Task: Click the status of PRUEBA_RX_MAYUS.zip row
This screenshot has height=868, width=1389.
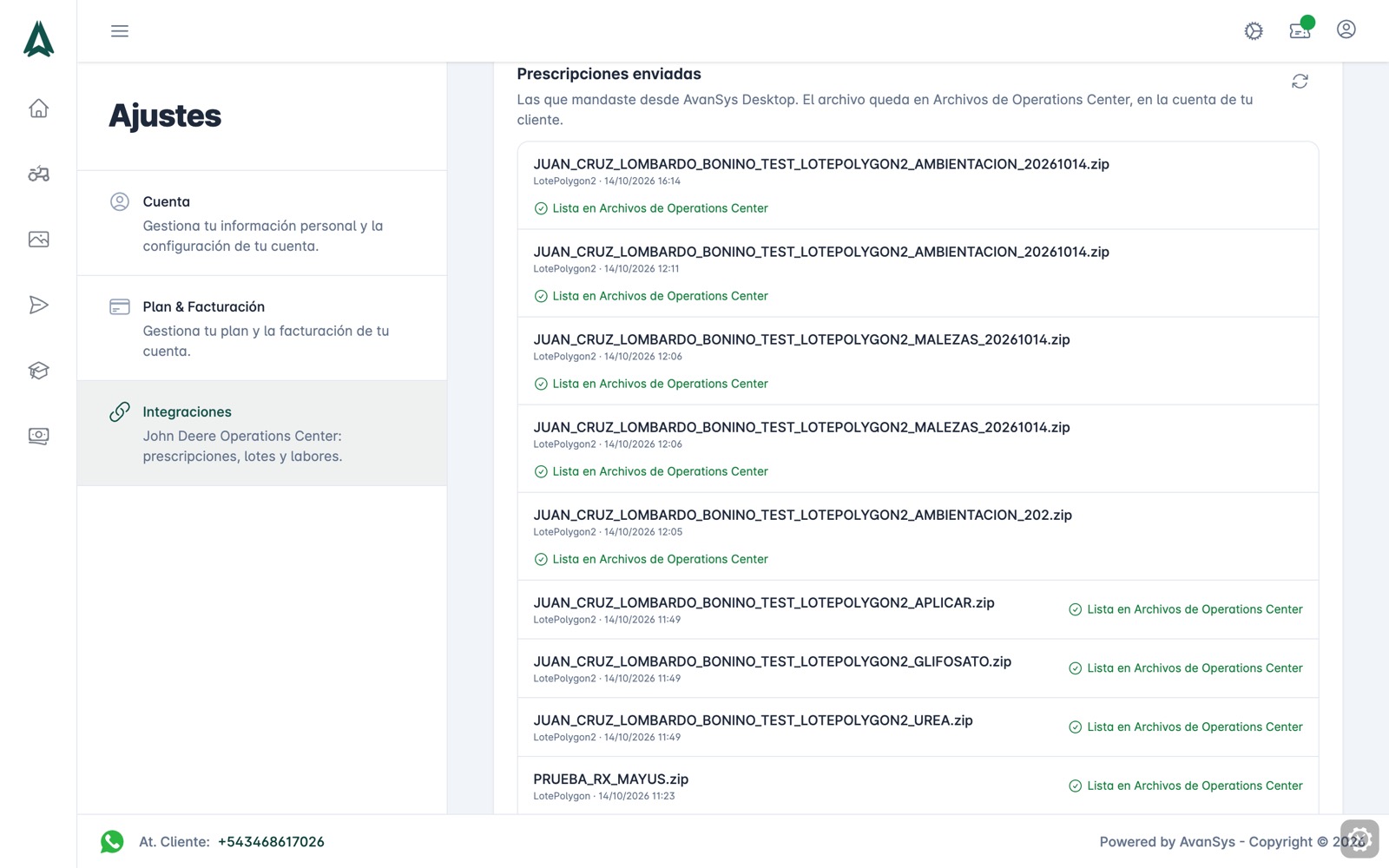Action: point(1185,786)
